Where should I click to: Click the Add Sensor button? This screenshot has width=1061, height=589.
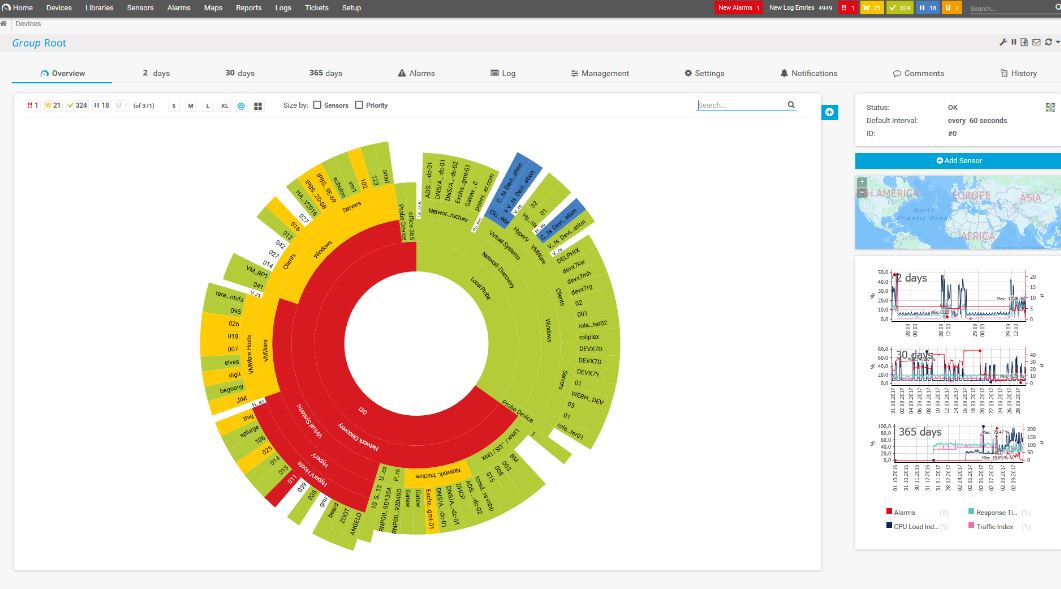958,160
